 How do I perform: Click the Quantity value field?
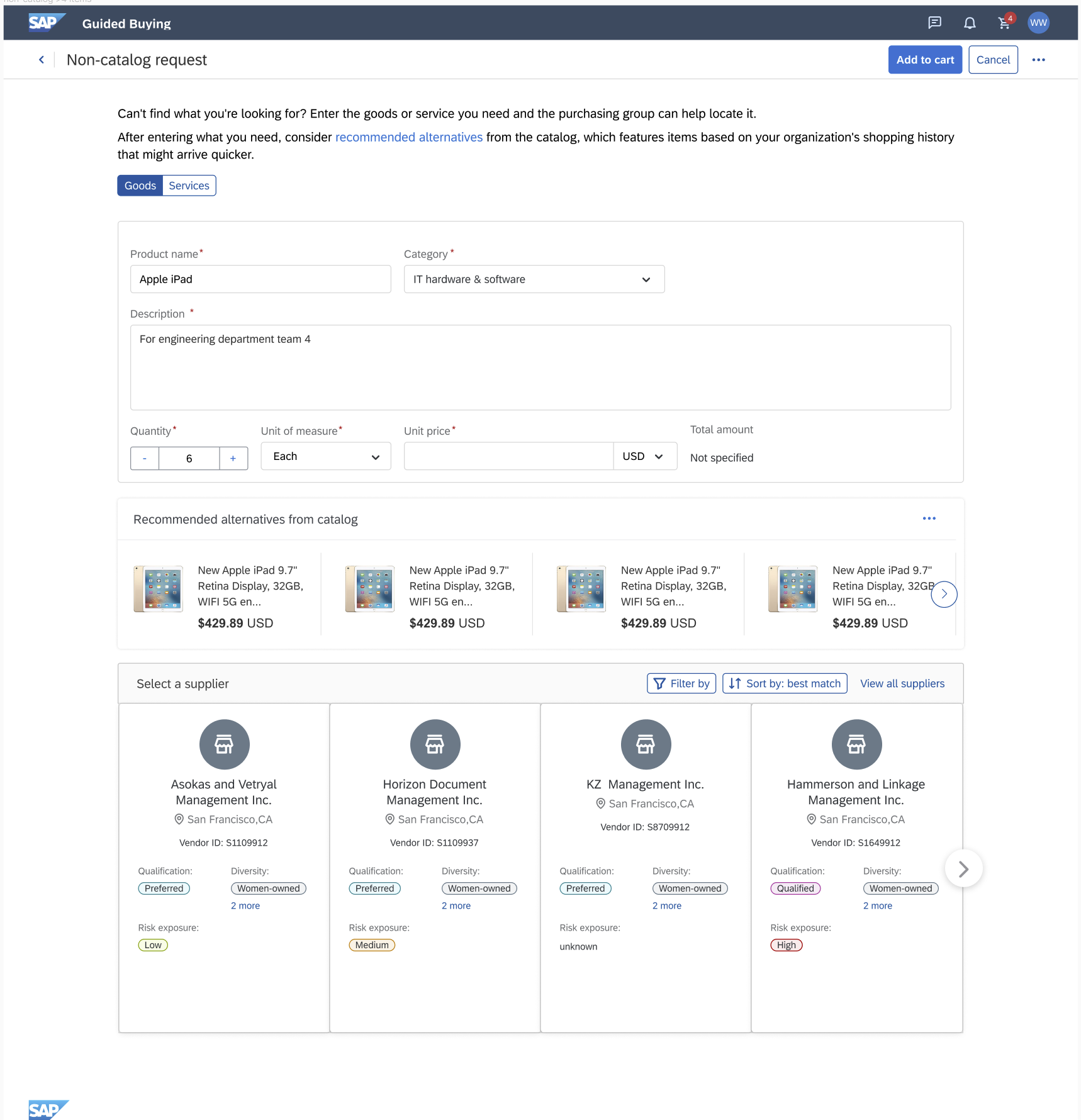(x=189, y=459)
